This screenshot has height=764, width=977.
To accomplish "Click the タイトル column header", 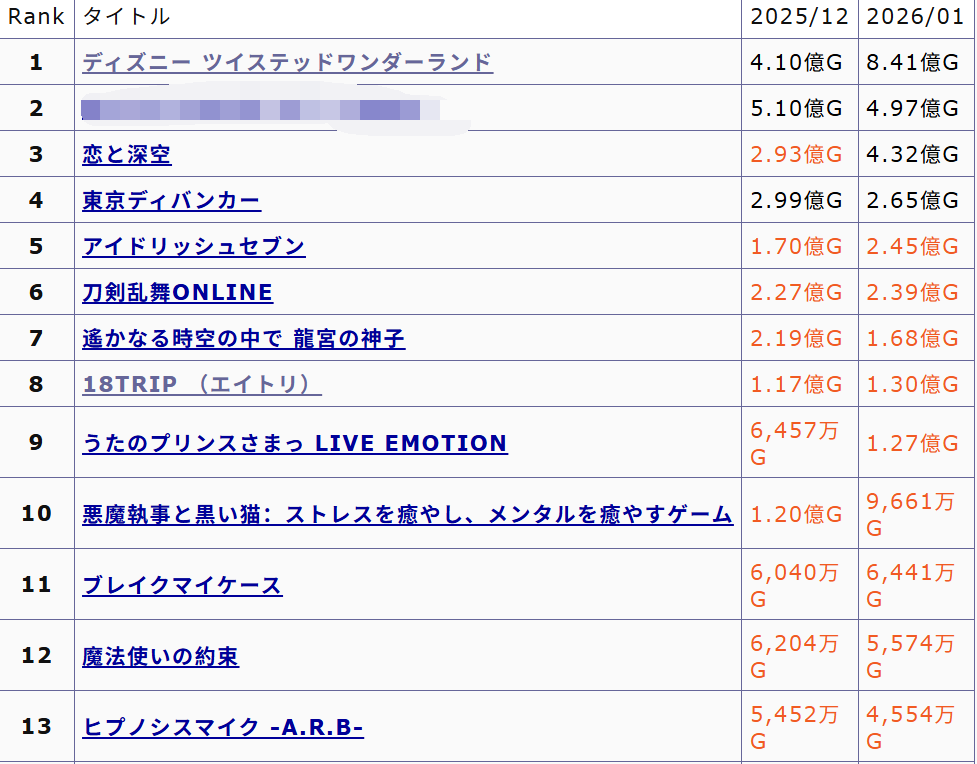I will click(x=407, y=17).
